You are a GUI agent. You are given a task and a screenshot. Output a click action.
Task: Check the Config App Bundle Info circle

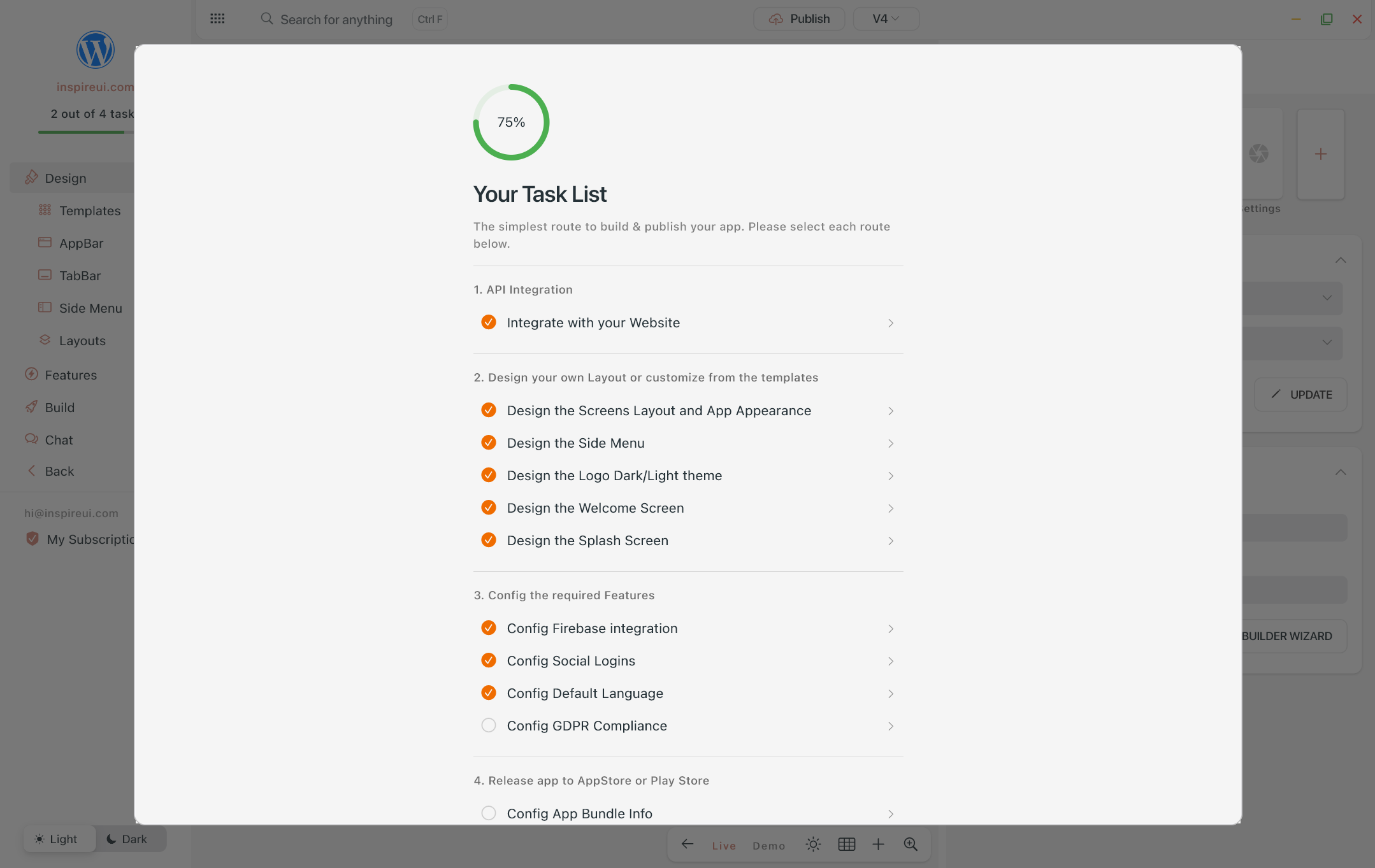pyautogui.click(x=489, y=813)
